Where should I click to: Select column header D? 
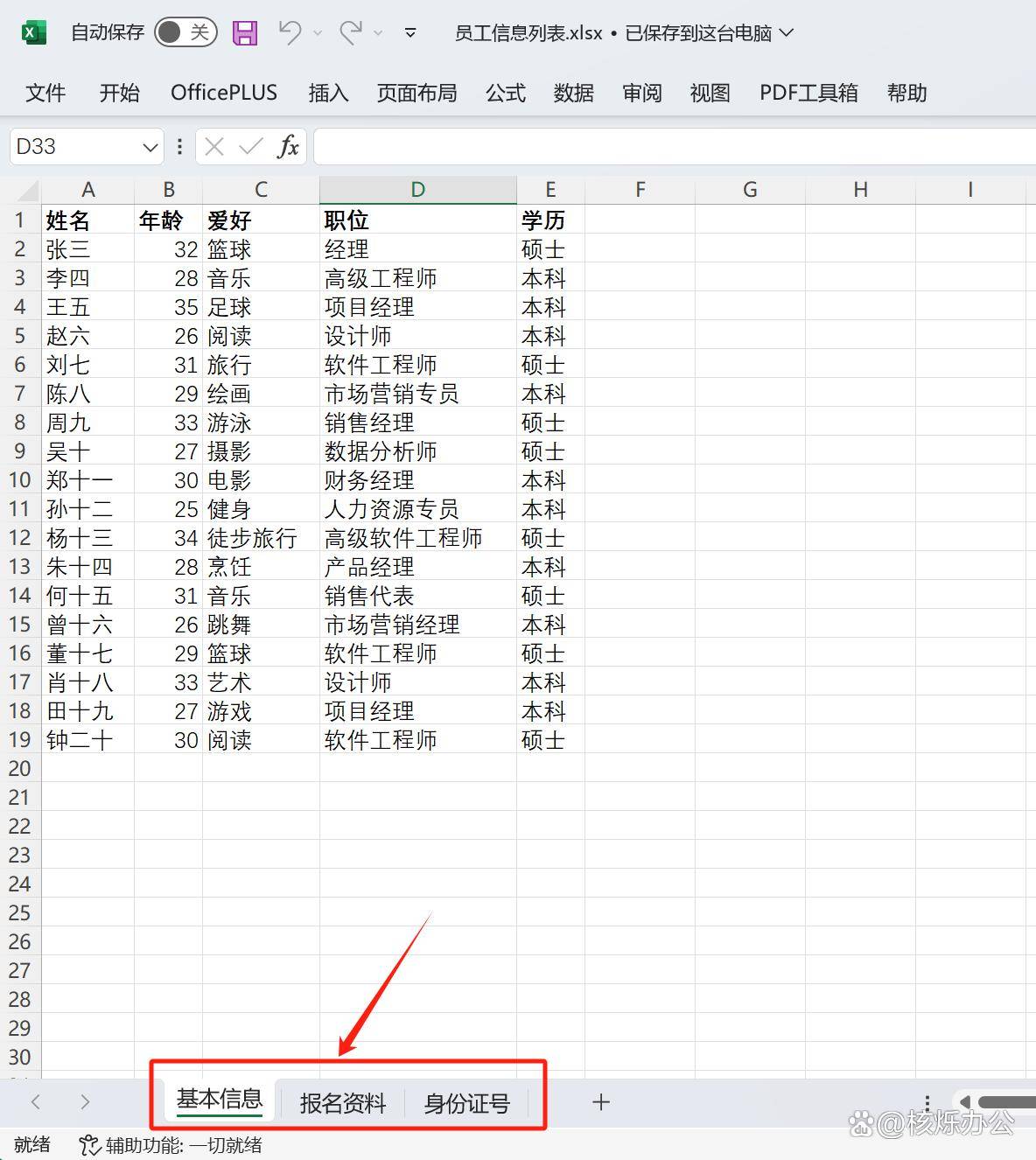tap(417, 189)
